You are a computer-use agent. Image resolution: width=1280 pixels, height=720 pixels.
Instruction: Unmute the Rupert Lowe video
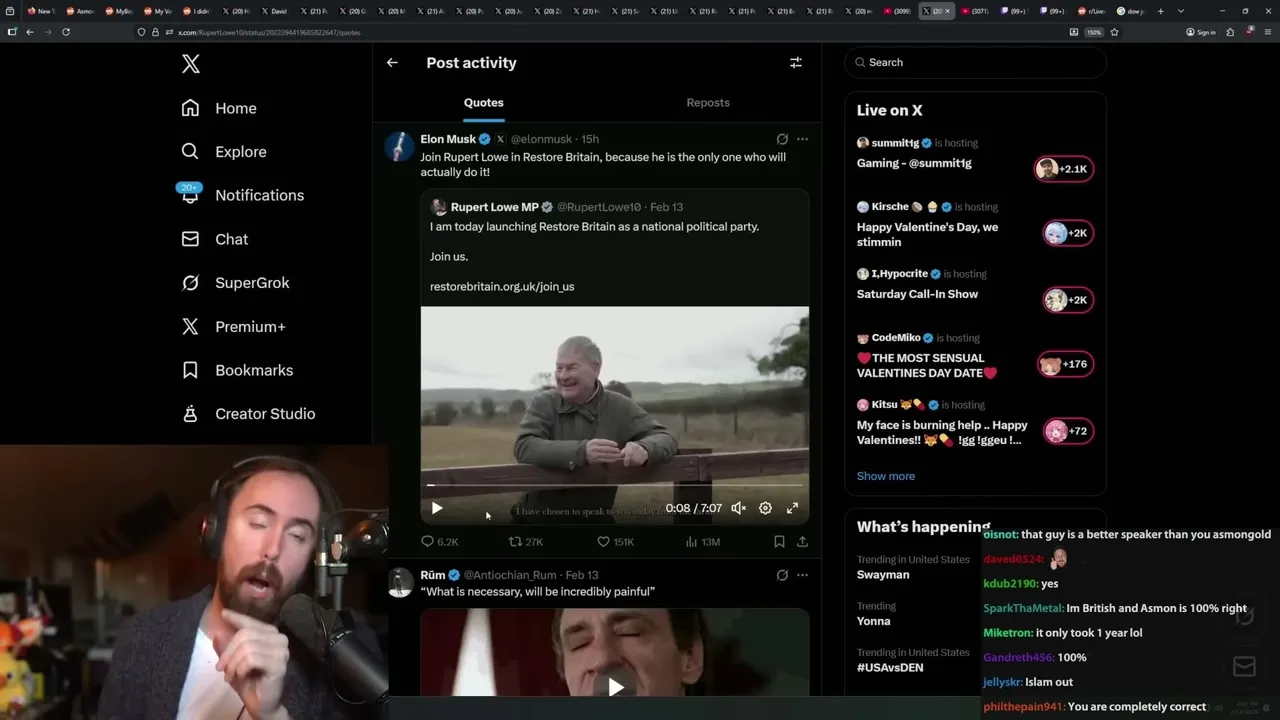pyautogui.click(x=739, y=508)
